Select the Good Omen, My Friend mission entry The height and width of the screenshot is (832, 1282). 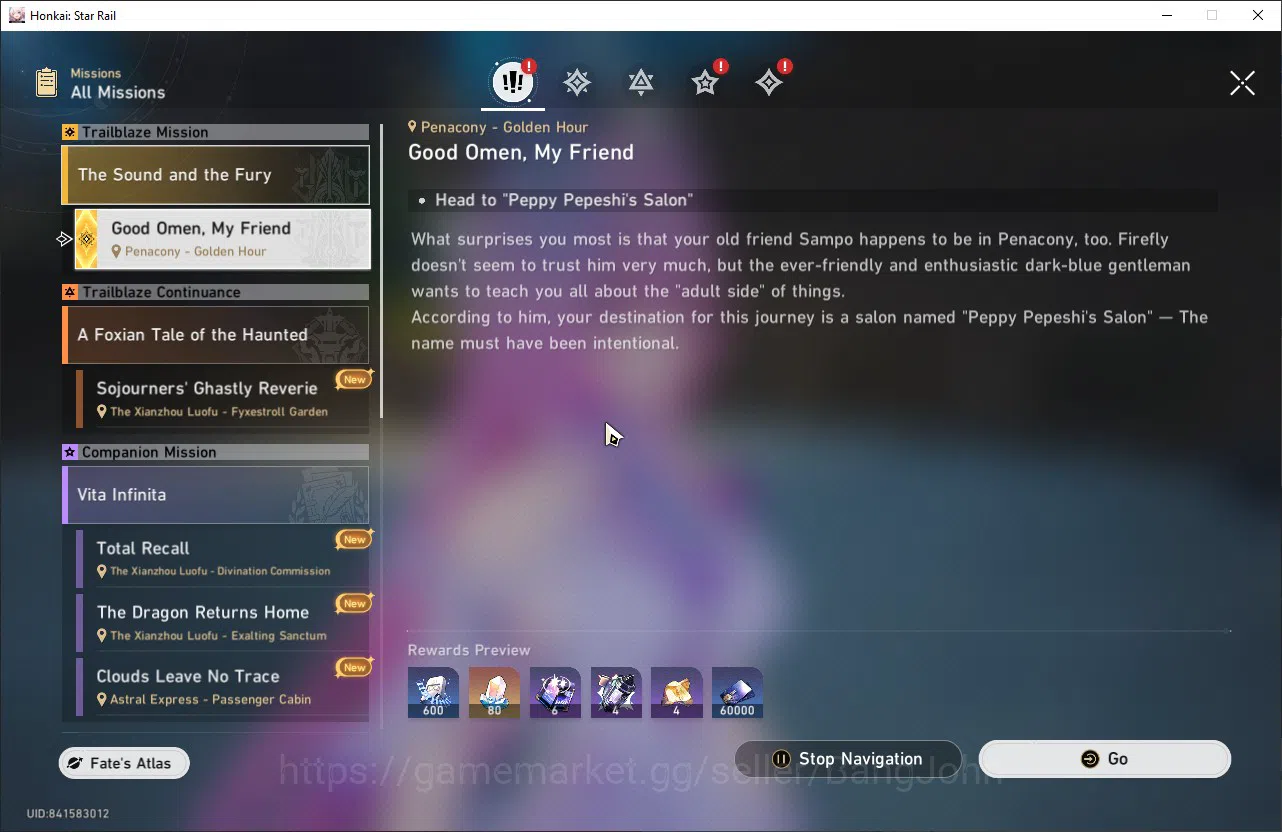[x=222, y=239]
